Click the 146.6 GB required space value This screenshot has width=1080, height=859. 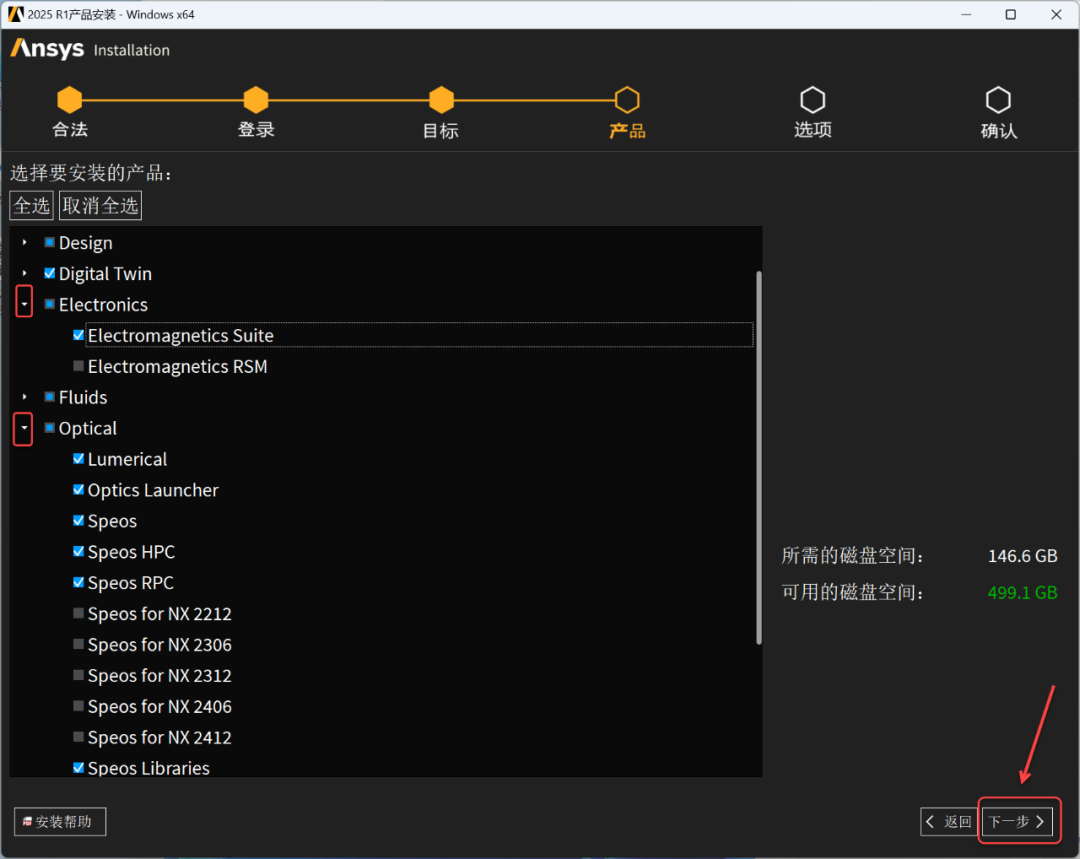[1022, 556]
